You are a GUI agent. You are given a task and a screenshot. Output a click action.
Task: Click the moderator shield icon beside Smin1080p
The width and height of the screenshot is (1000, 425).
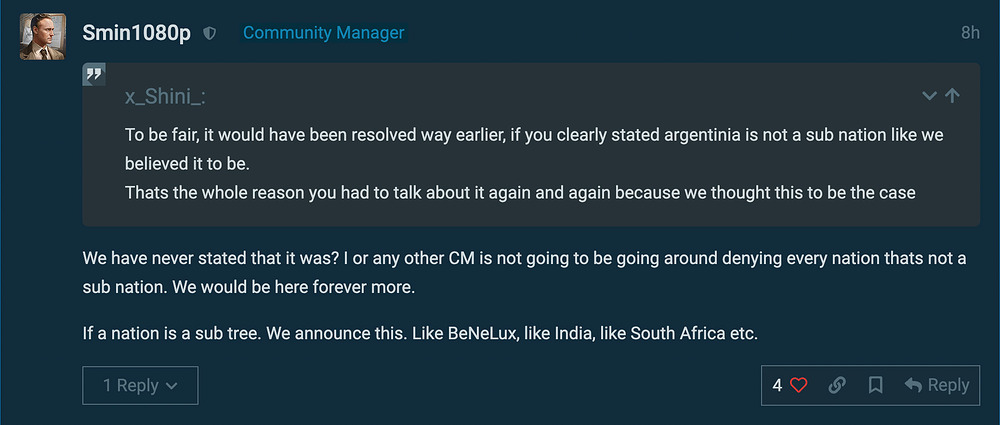click(x=210, y=33)
